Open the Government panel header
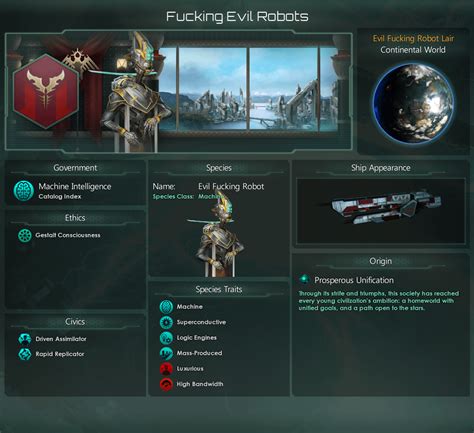This screenshot has height=433, width=474. (75, 168)
